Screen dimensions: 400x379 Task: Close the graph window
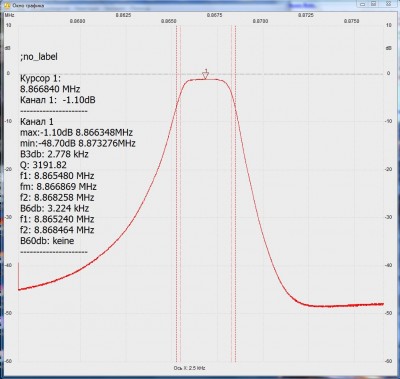click(x=388, y=4)
